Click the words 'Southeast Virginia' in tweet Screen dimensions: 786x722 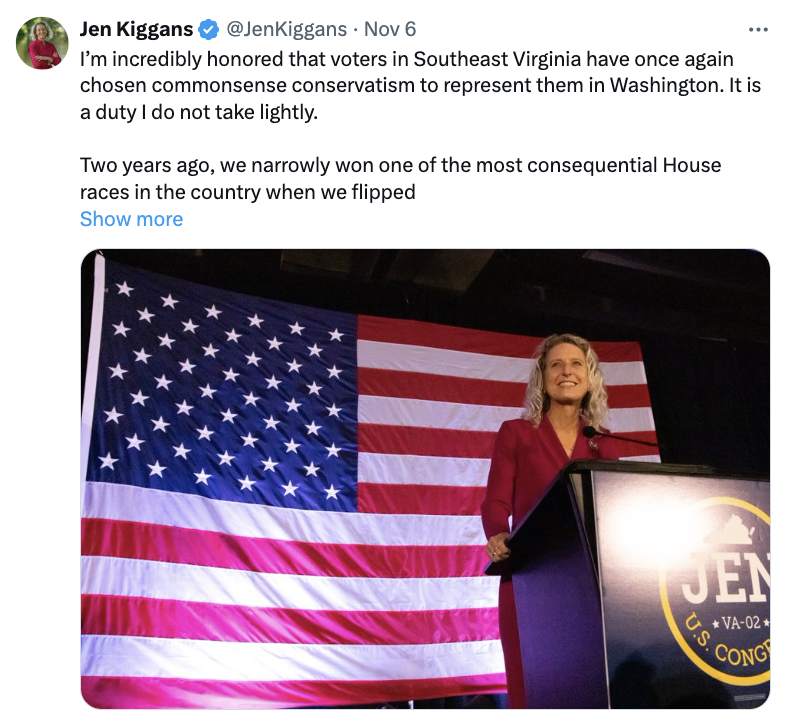[496, 59]
